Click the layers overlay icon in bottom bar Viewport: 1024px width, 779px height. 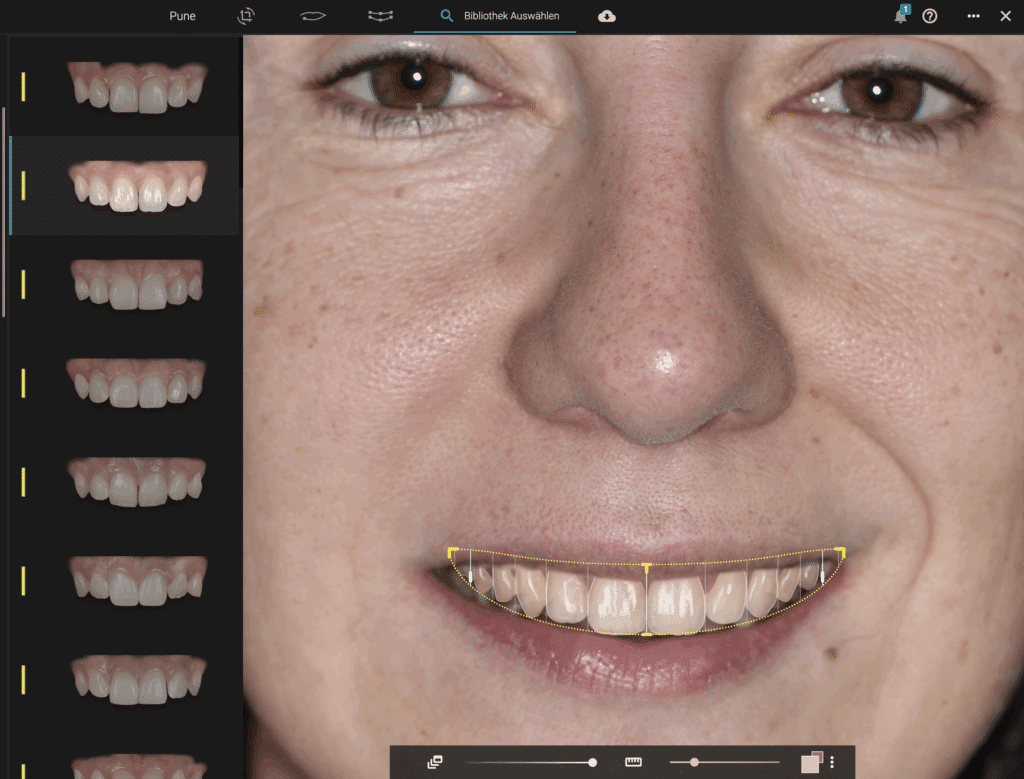coord(434,762)
